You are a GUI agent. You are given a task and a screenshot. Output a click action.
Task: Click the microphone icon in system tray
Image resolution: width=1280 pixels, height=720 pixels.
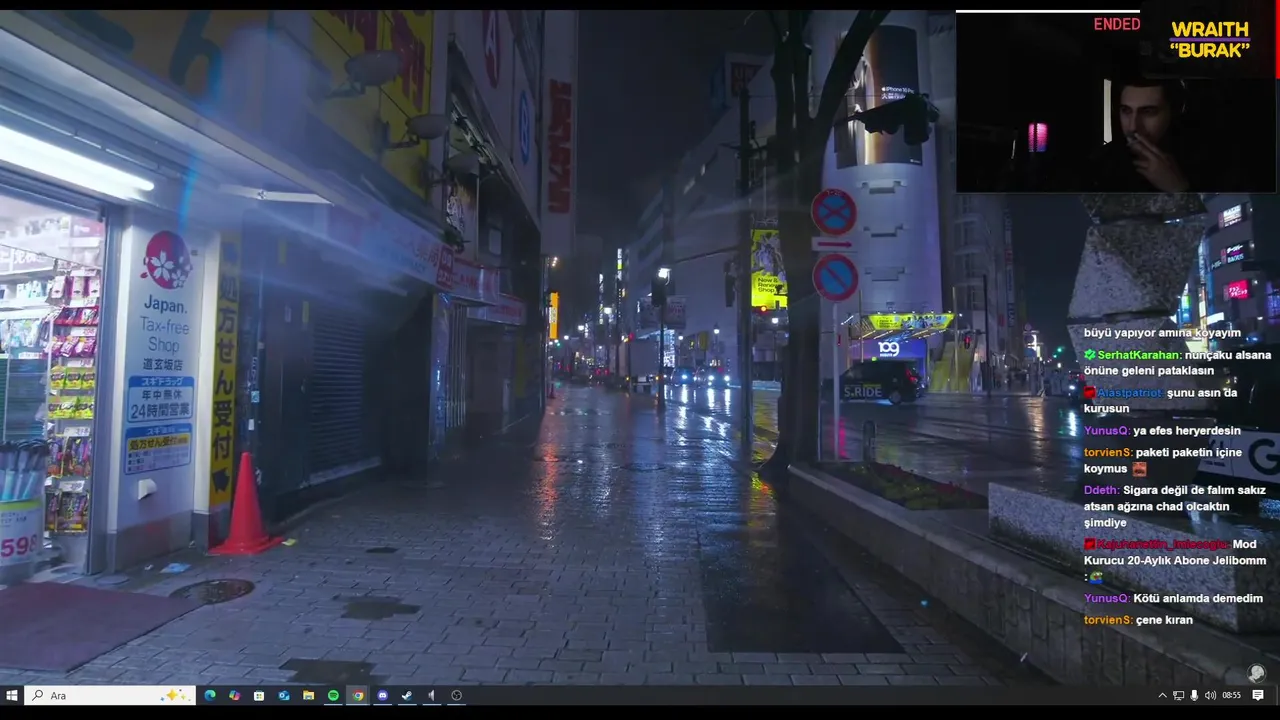(x=1194, y=695)
